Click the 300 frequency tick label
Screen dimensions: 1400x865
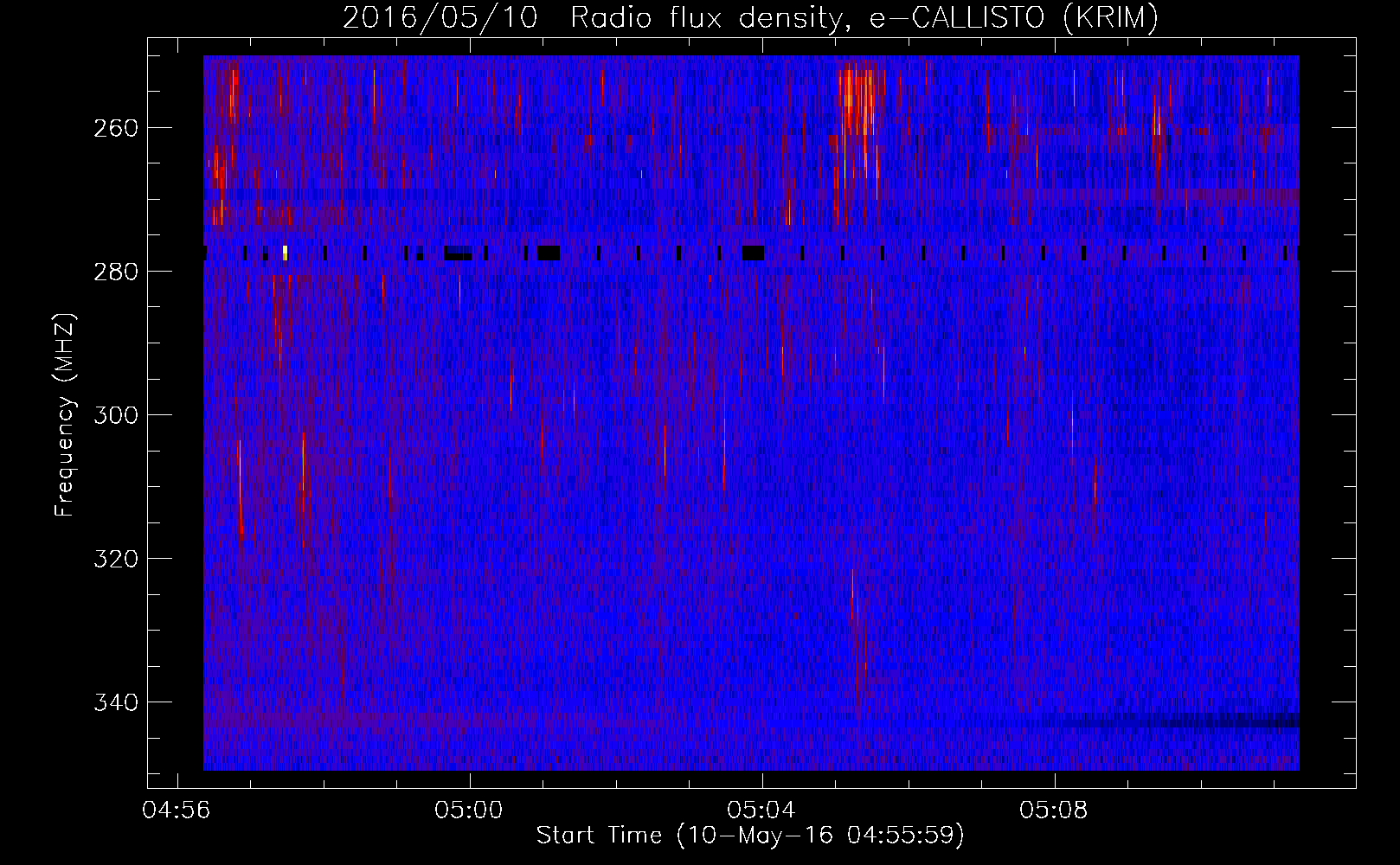(116, 415)
